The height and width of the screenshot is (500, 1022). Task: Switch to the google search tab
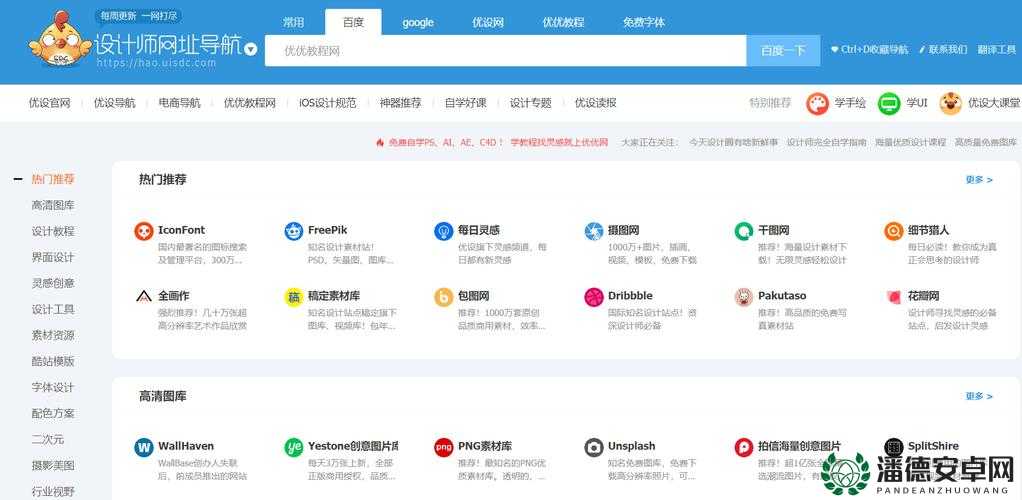point(418,22)
